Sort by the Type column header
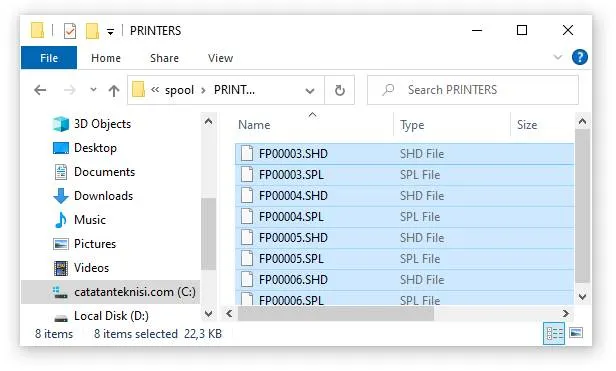The width and height of the screenshot is (616, 371). point(412,125)
